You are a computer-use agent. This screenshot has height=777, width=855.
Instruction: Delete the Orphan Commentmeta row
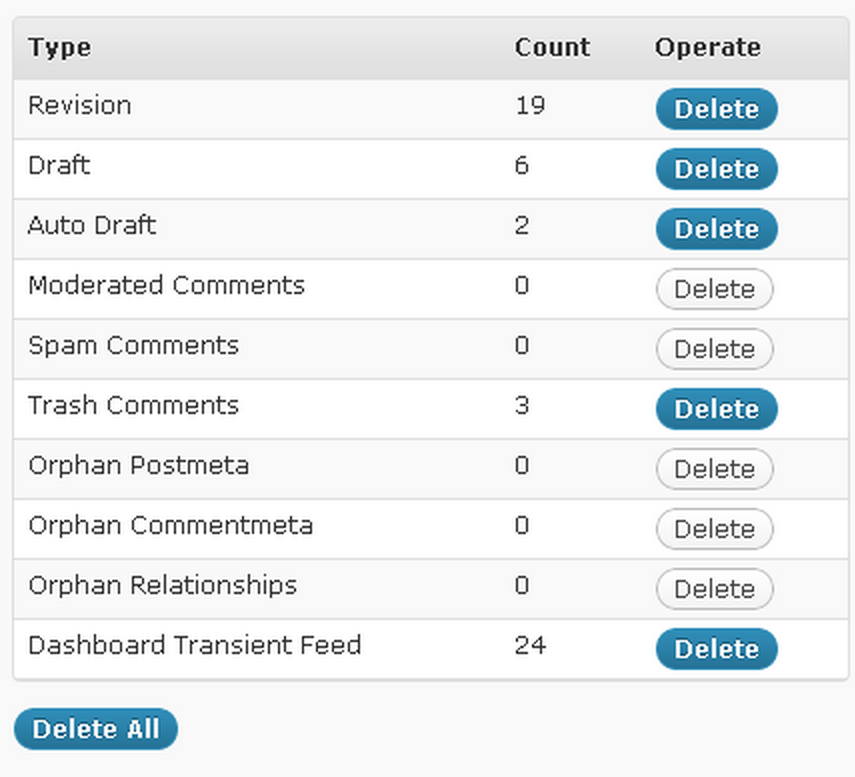click(x=714, y=529)
